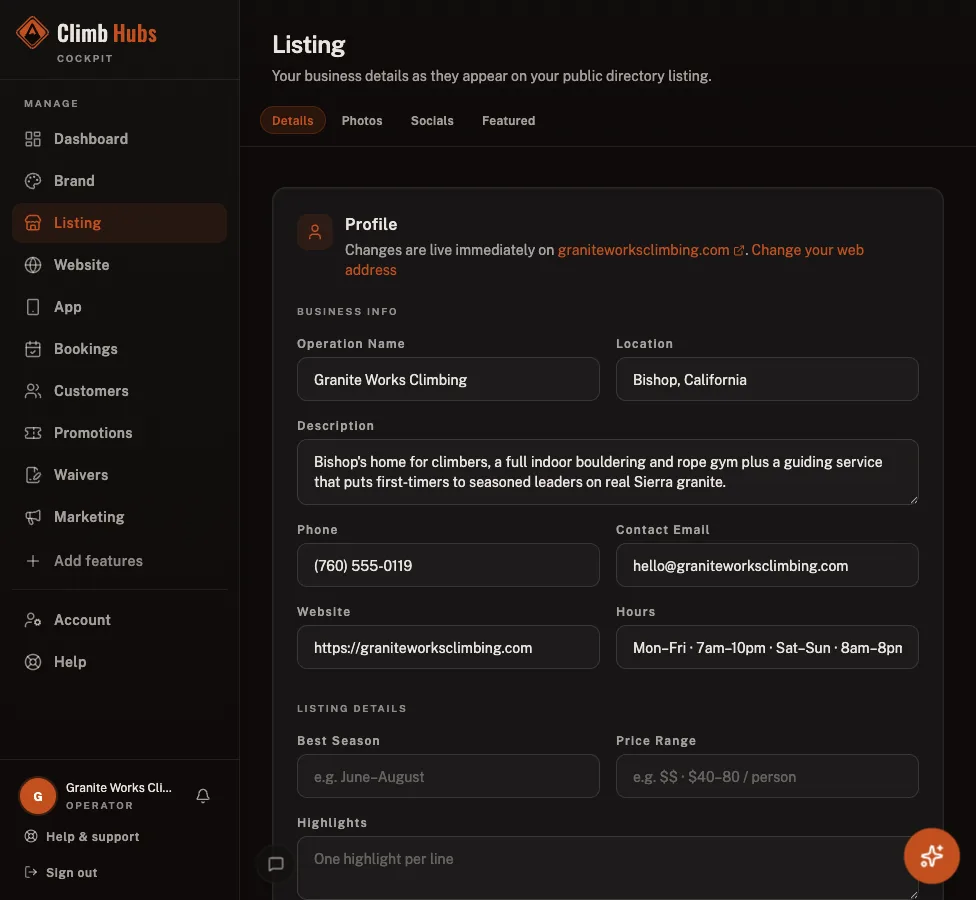Switch to the Photos tab
Image resolution: width=976 pixels, height=900 pixels.
[362, 120]
